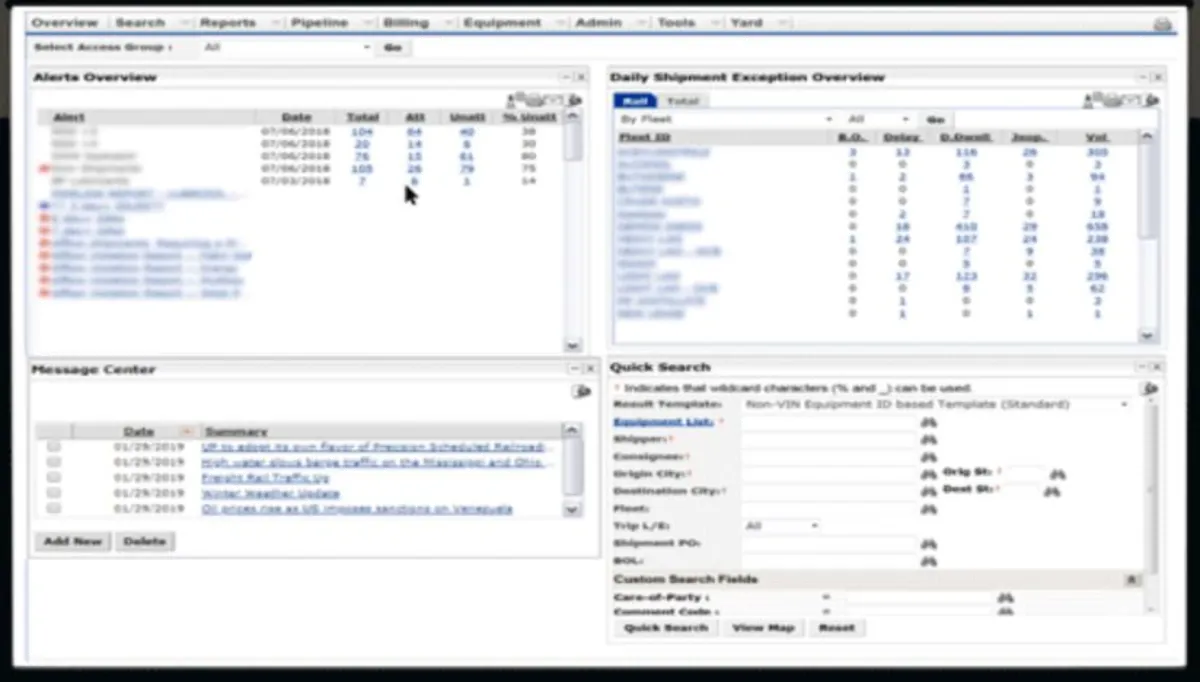Tick the High water slows barge traffic checkbox

pos(53,462)
